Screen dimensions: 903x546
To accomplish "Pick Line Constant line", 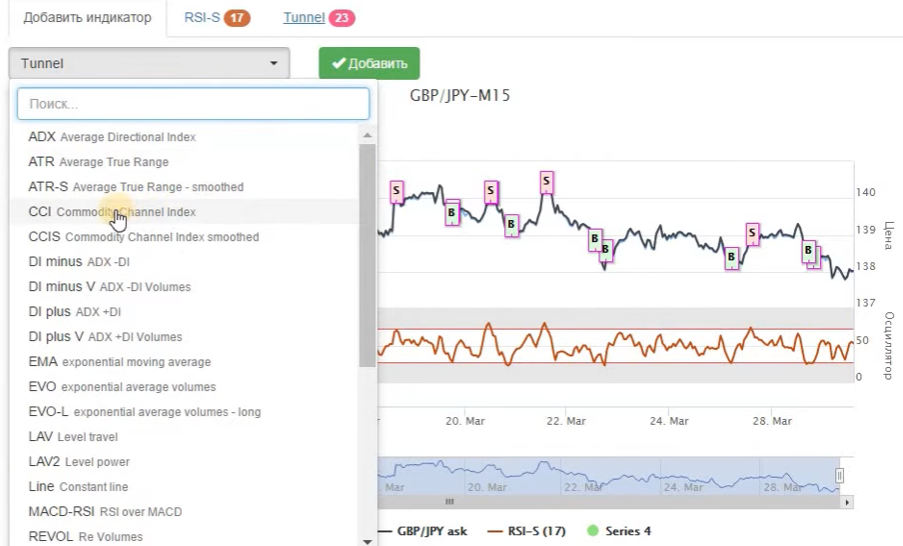I will (184, 487).
